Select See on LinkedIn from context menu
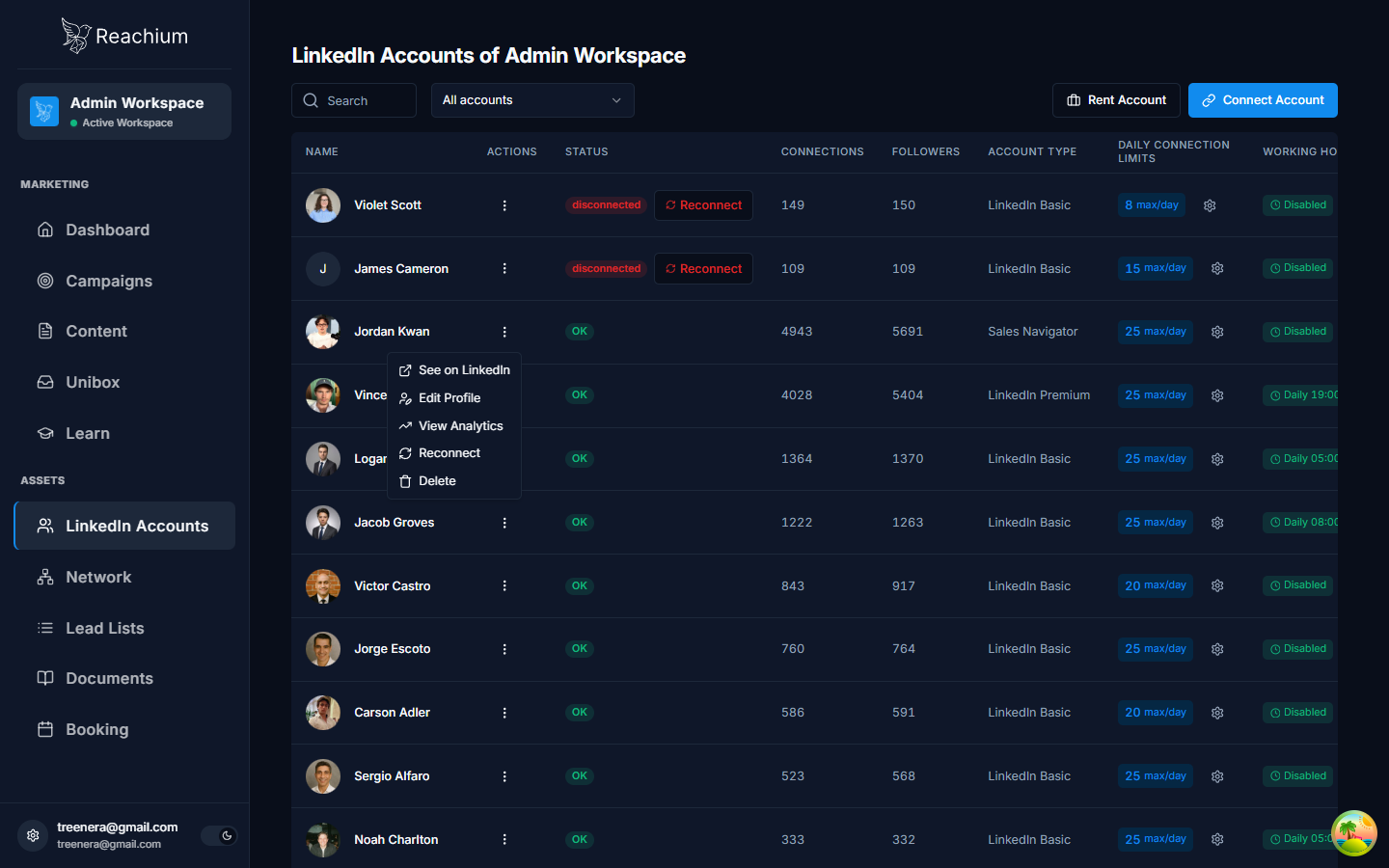The height and width of the screenshot is (868, 1389). pos(454,370)
